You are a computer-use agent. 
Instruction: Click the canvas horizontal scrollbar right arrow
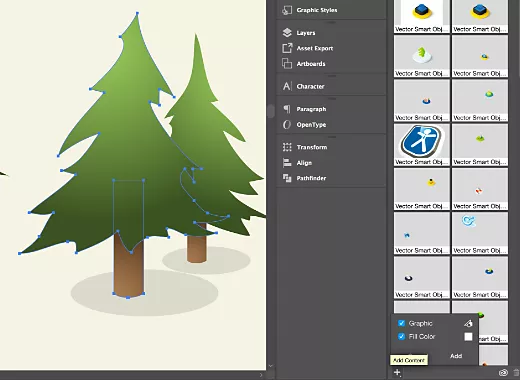261,375
